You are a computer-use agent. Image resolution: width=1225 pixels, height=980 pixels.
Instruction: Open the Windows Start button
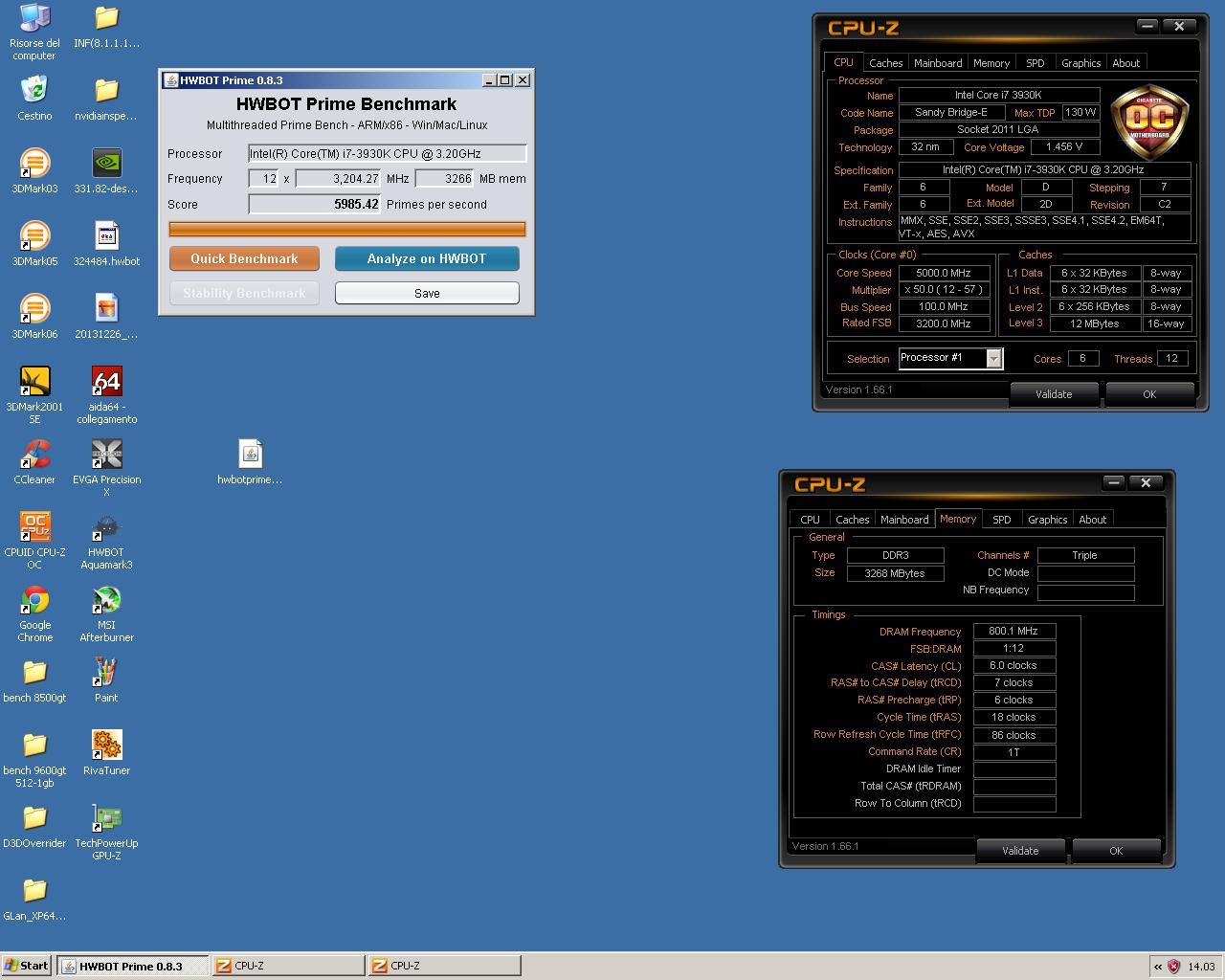coord(27,966)
